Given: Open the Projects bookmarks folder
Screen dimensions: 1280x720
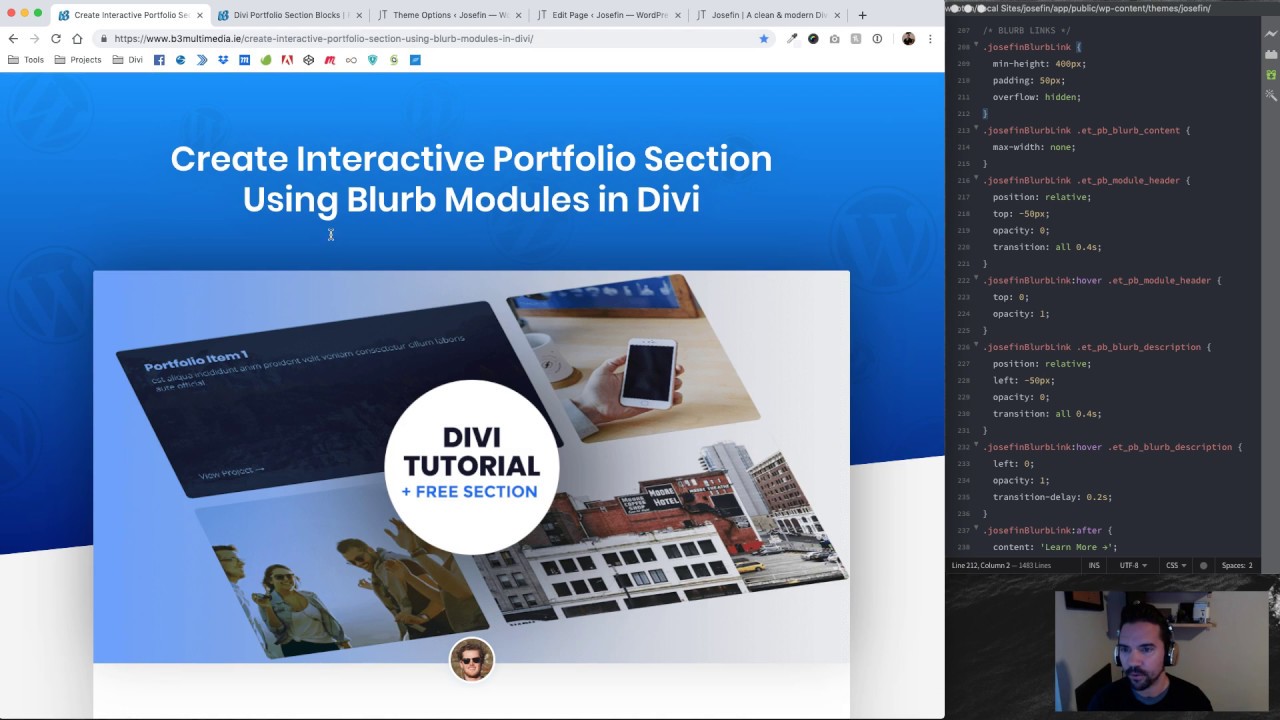Looking at the screenshot, I should pos(78,60).
